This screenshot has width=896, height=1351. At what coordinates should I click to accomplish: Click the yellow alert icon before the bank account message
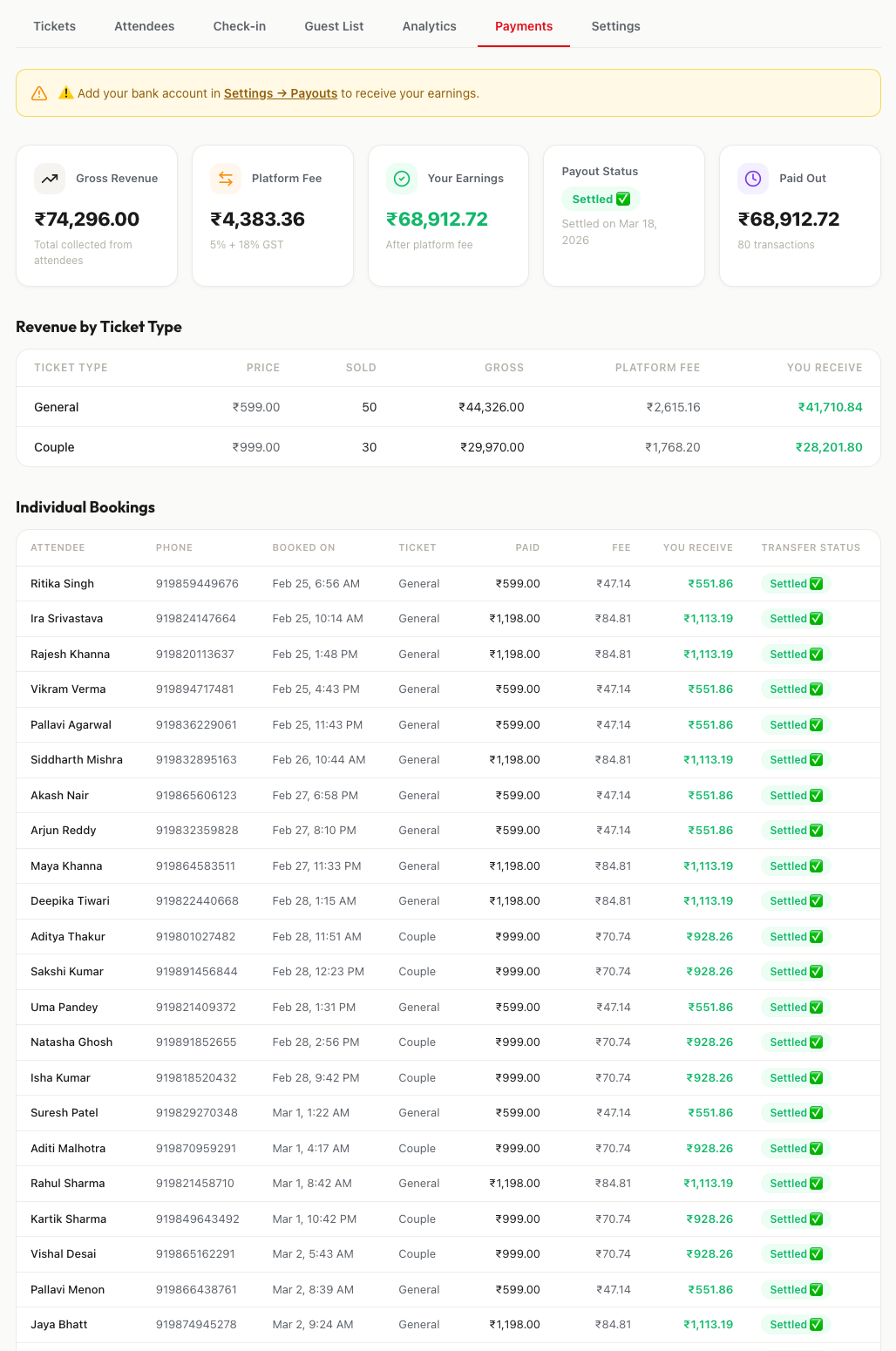point(66,92)
